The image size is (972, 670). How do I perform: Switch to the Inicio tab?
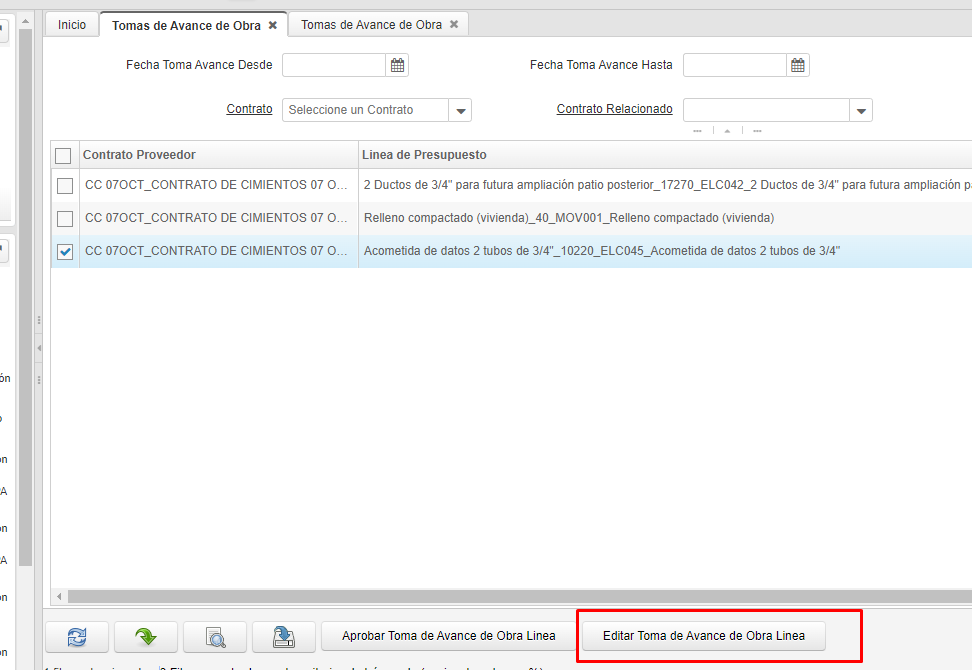72,25
